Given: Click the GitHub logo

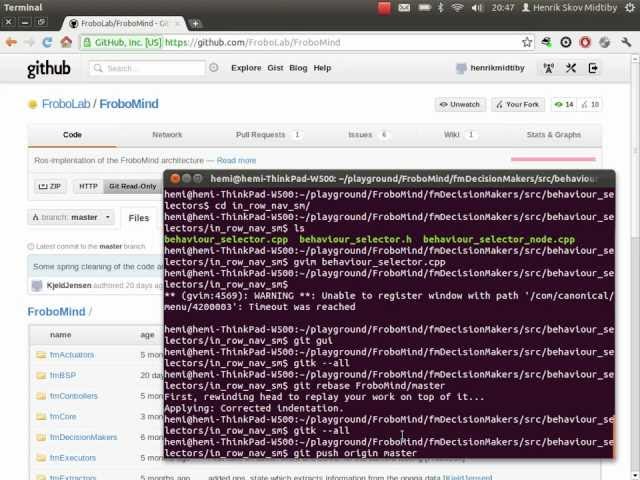Looking at the screenshot, I should (x=49, y=69).
